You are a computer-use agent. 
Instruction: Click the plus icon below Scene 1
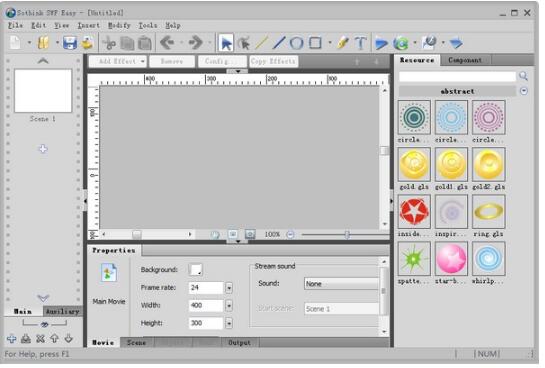pyautogui.click(x=43, y=149)
